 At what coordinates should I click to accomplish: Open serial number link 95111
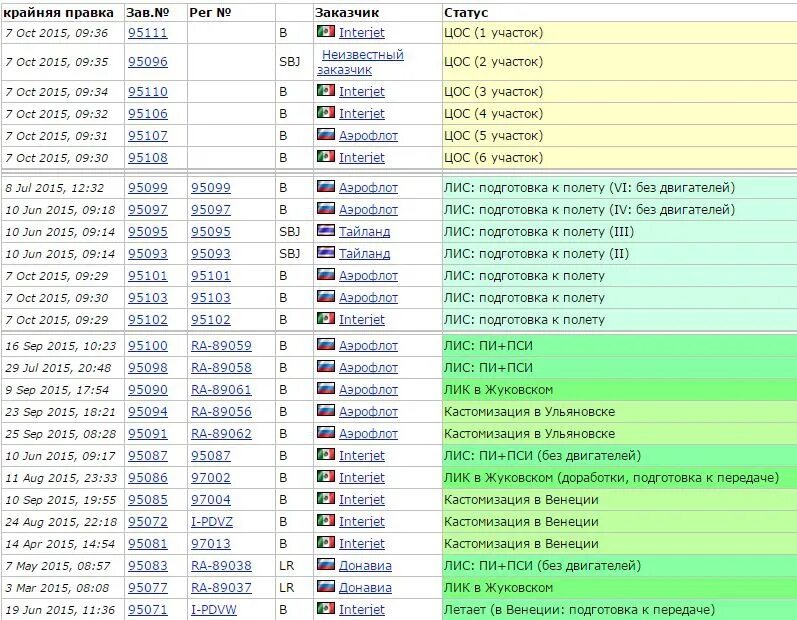click(147, 33)
